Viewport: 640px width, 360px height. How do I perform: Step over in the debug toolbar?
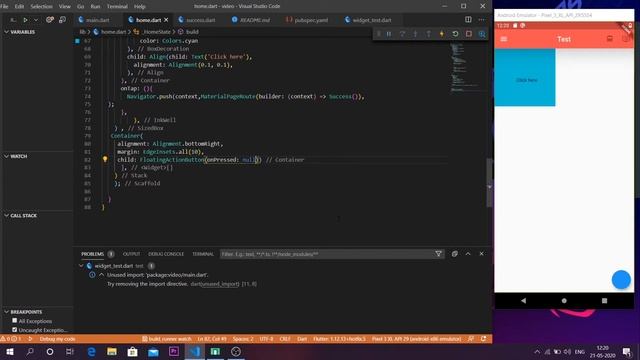402,34
